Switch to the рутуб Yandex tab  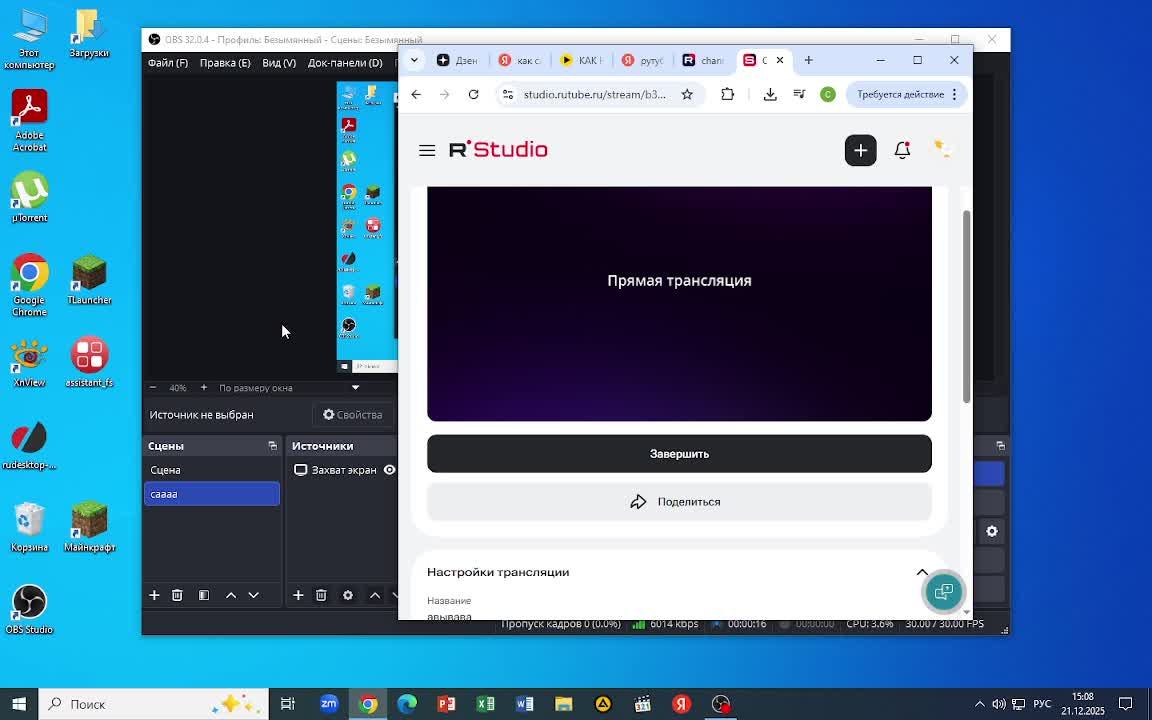point(644,60)
